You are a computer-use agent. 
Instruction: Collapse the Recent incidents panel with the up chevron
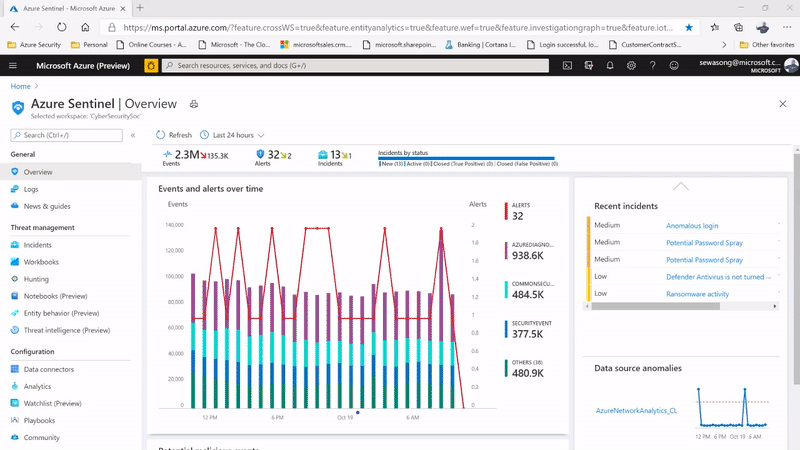click(681, 187)
